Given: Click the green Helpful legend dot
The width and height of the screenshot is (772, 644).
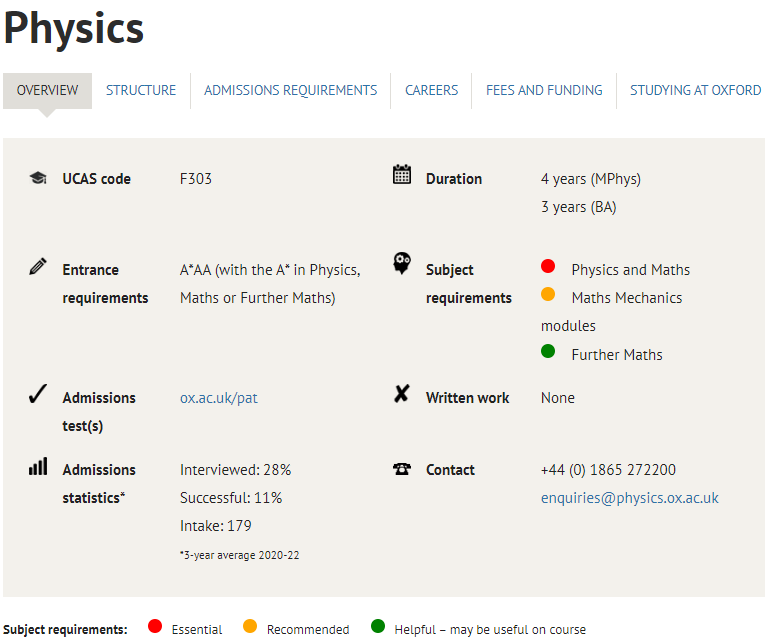Looking at the screenshot, I should coord(378,626).
